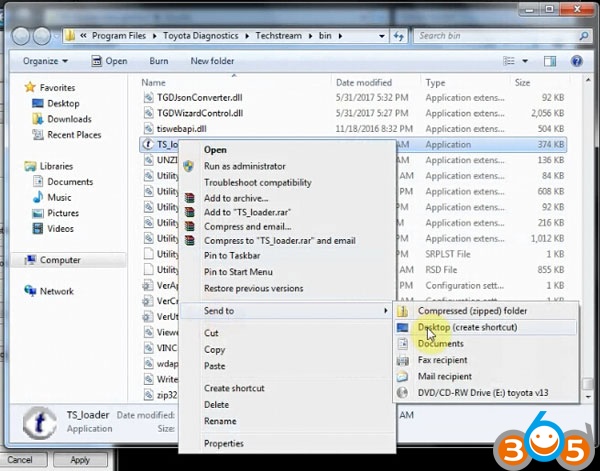
Task: Click the Desktop icon in Favorites
Action: tap(36, 103)
